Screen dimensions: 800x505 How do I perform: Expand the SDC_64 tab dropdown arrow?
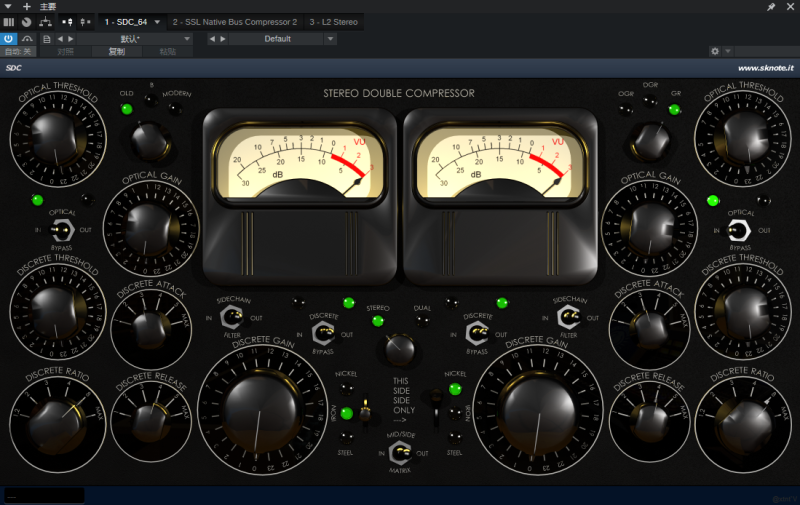(x=157, y=22)
